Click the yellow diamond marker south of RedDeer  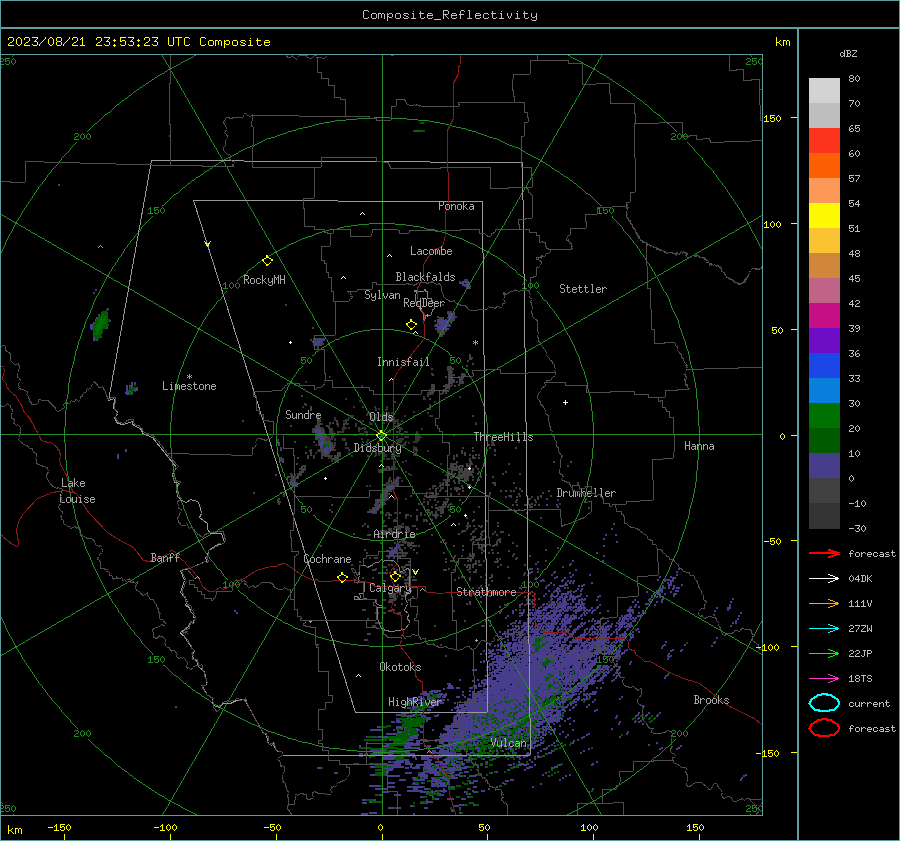412,325
